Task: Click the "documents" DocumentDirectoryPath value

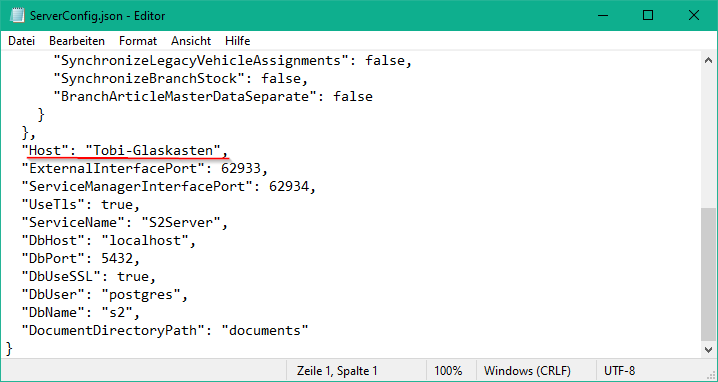Action: tap(265, 330)
